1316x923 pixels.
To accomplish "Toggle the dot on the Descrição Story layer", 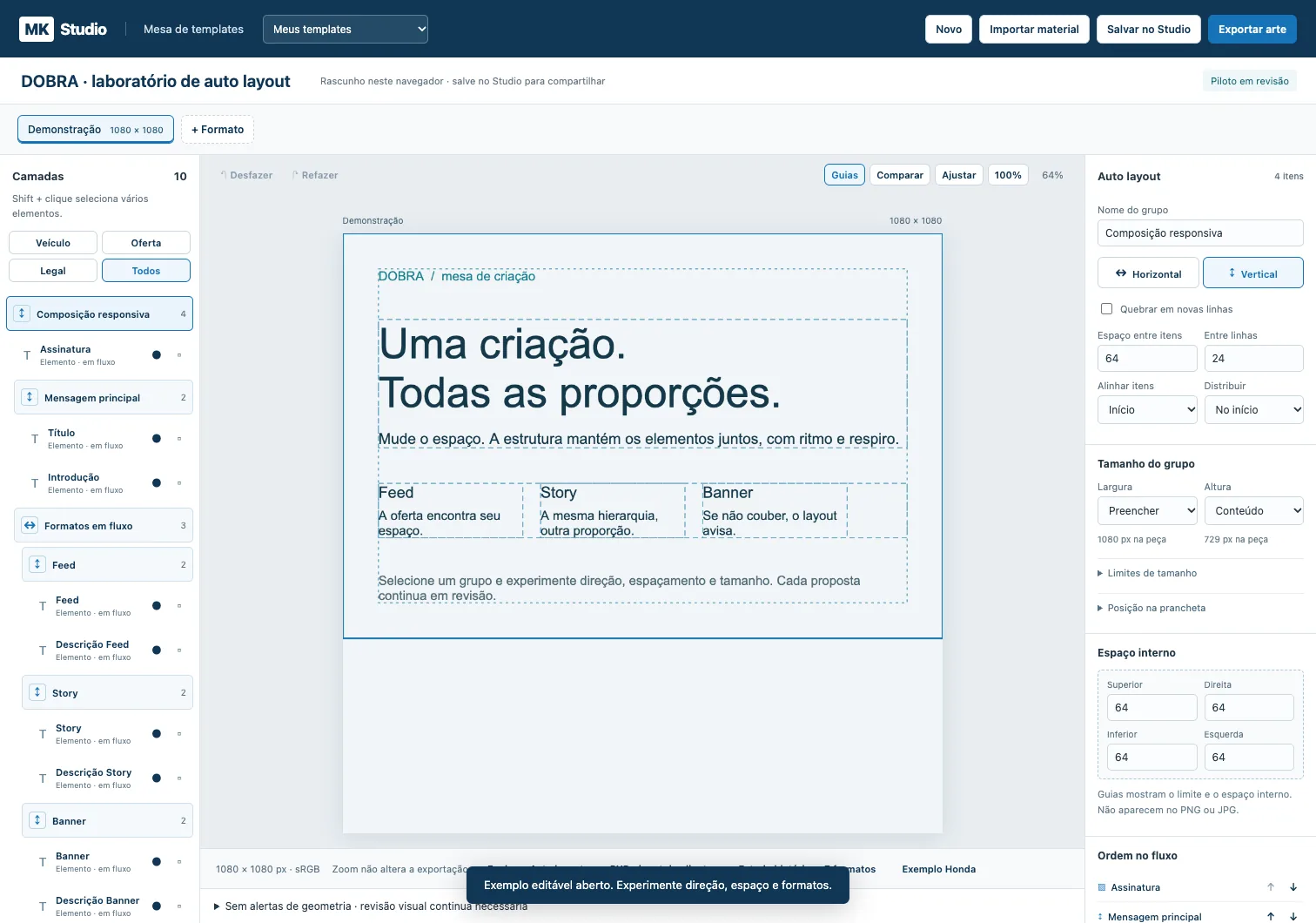I will click(157, 778).
